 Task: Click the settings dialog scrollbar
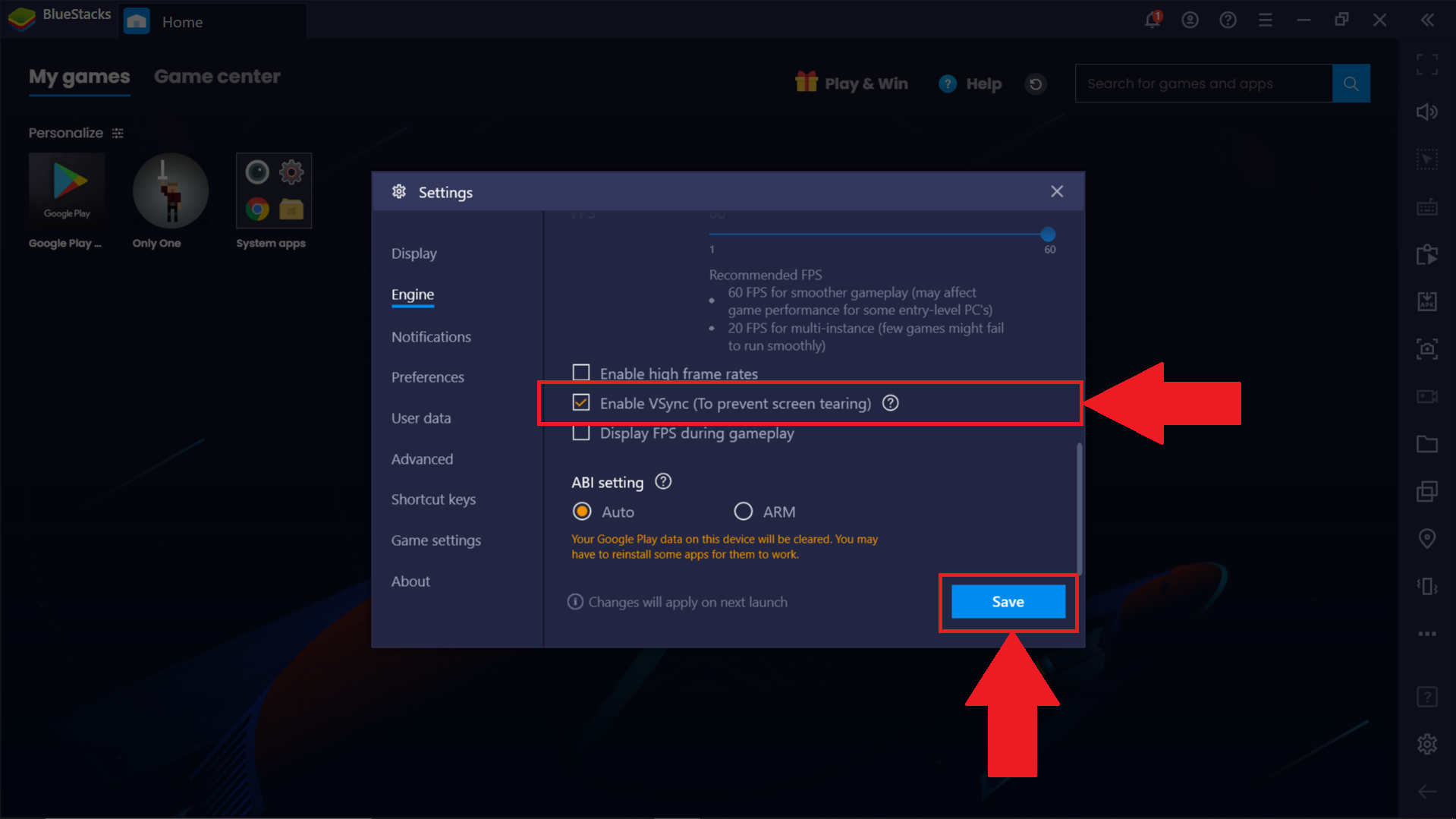(1079, 510)
